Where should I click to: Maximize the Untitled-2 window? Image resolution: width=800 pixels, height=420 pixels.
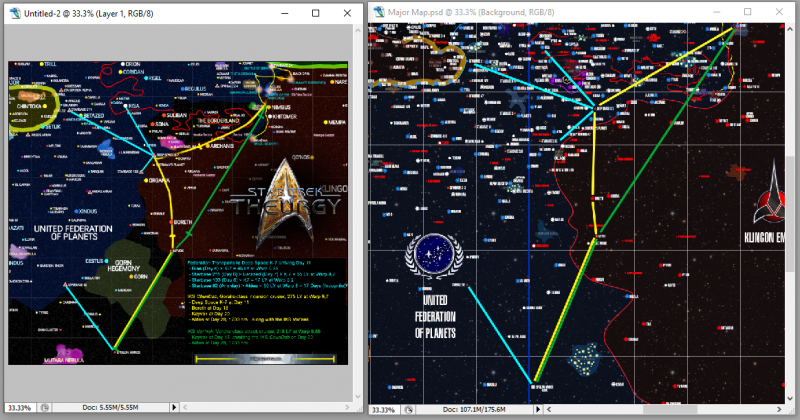pos(315,13)
